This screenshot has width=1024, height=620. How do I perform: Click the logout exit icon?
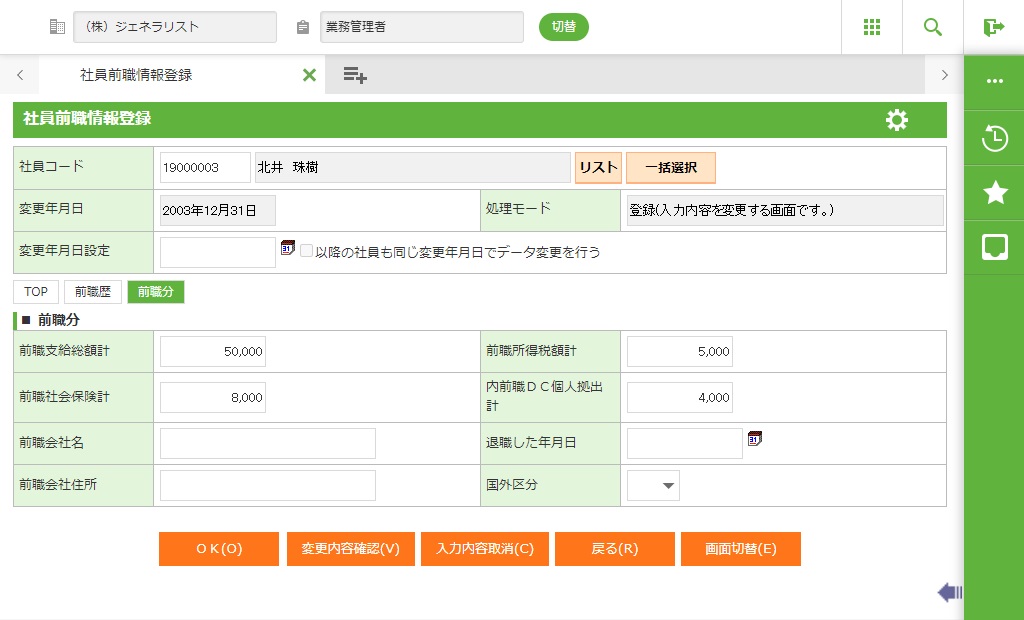(993, 27)
